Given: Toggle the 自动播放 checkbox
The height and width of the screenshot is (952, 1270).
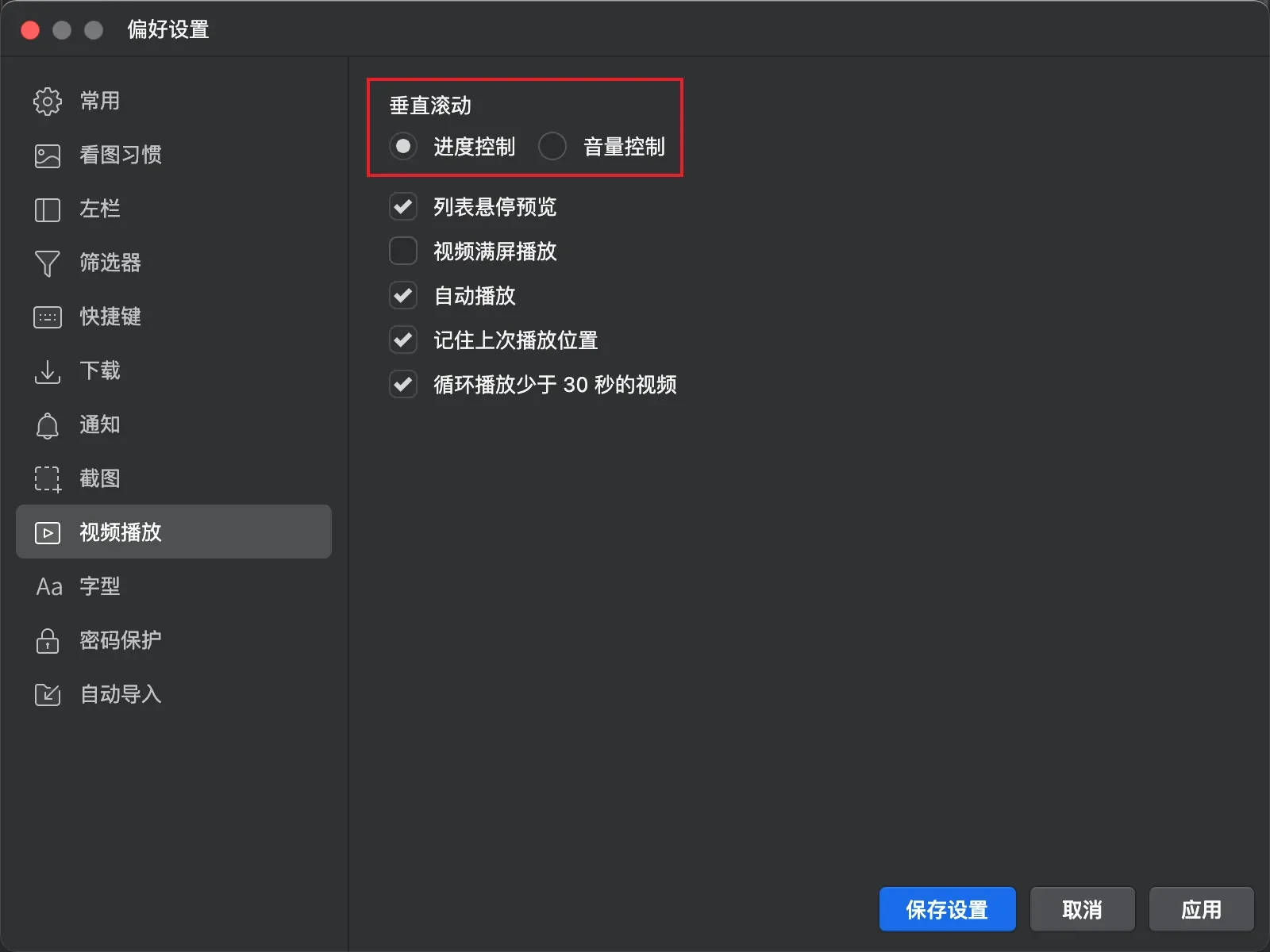Looking at the screenshot, I should 403,296.
